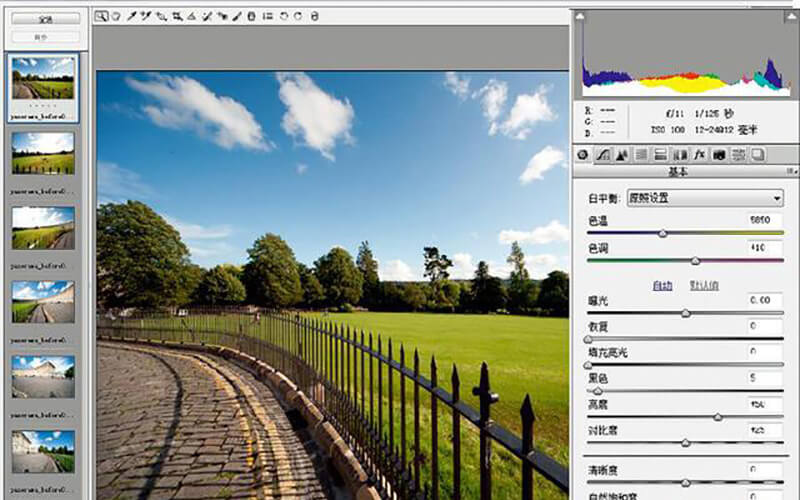Rotate image 90° counterclockwise

[284, 16]
